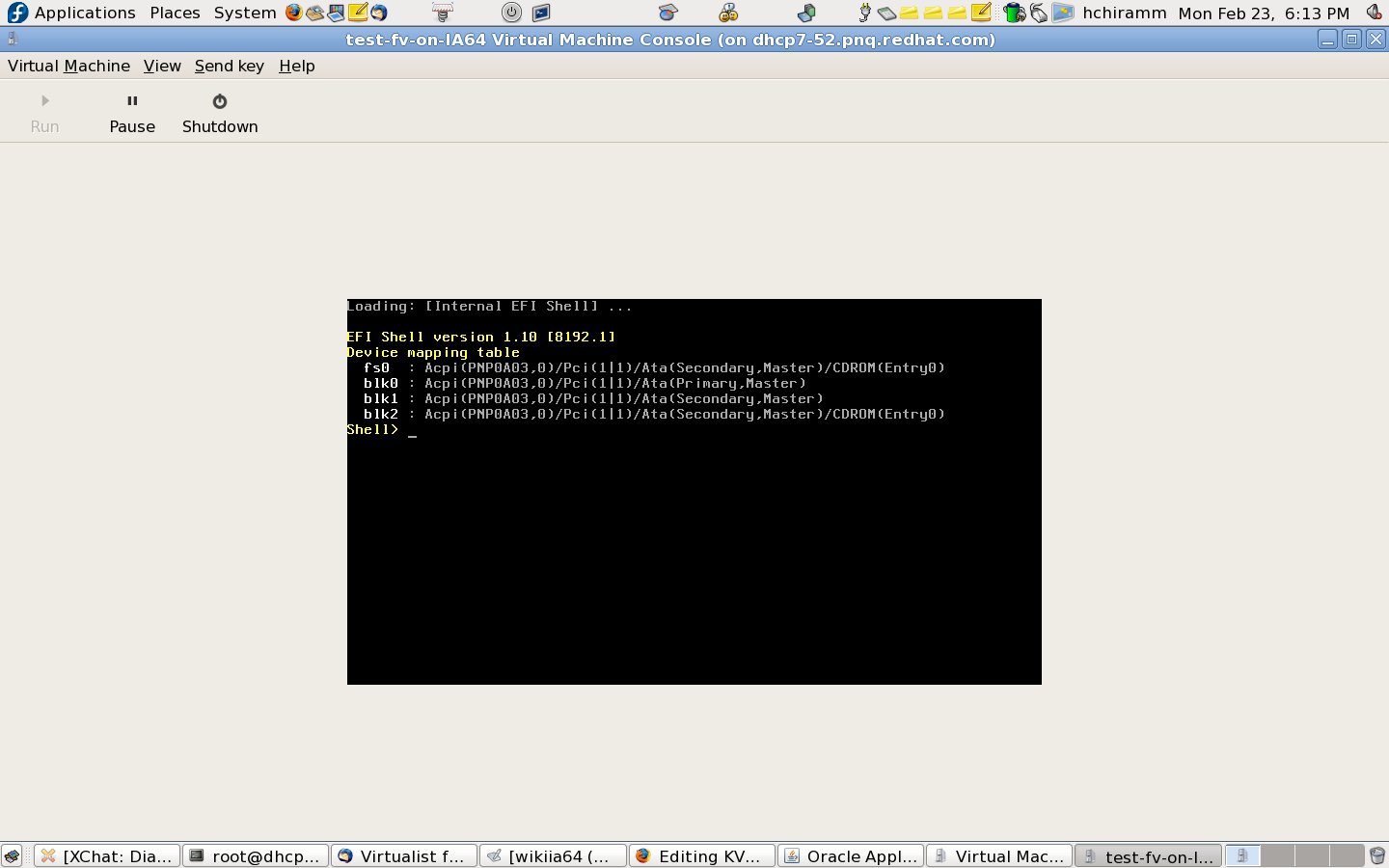This screenshot has width=1389, height=868.
Task: Click the power plug battery applet
Action: coord(865,13)
